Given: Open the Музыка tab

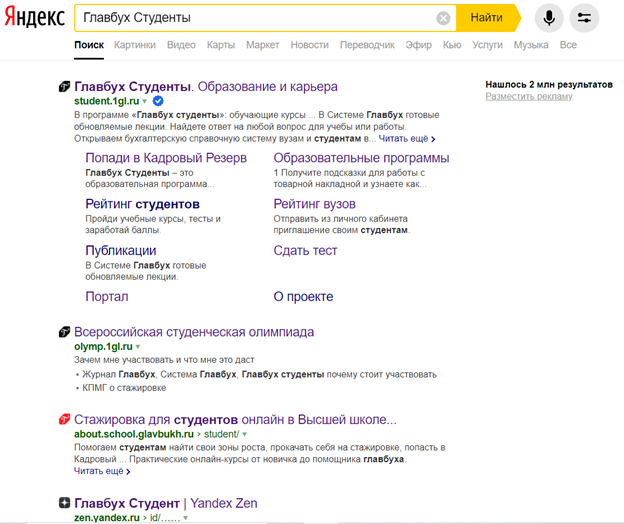Looking at the screenshot, I should (531, 45).
